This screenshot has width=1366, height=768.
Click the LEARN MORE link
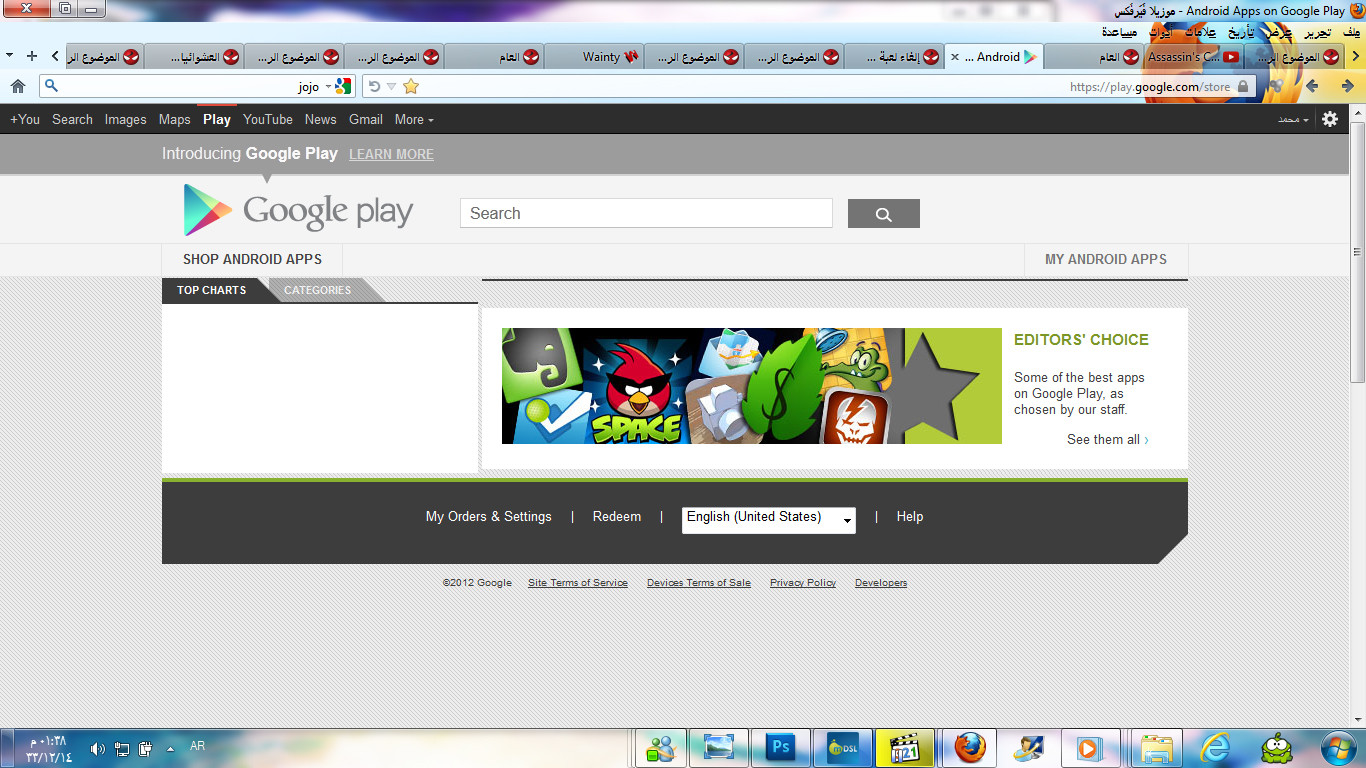click(391, 154)
